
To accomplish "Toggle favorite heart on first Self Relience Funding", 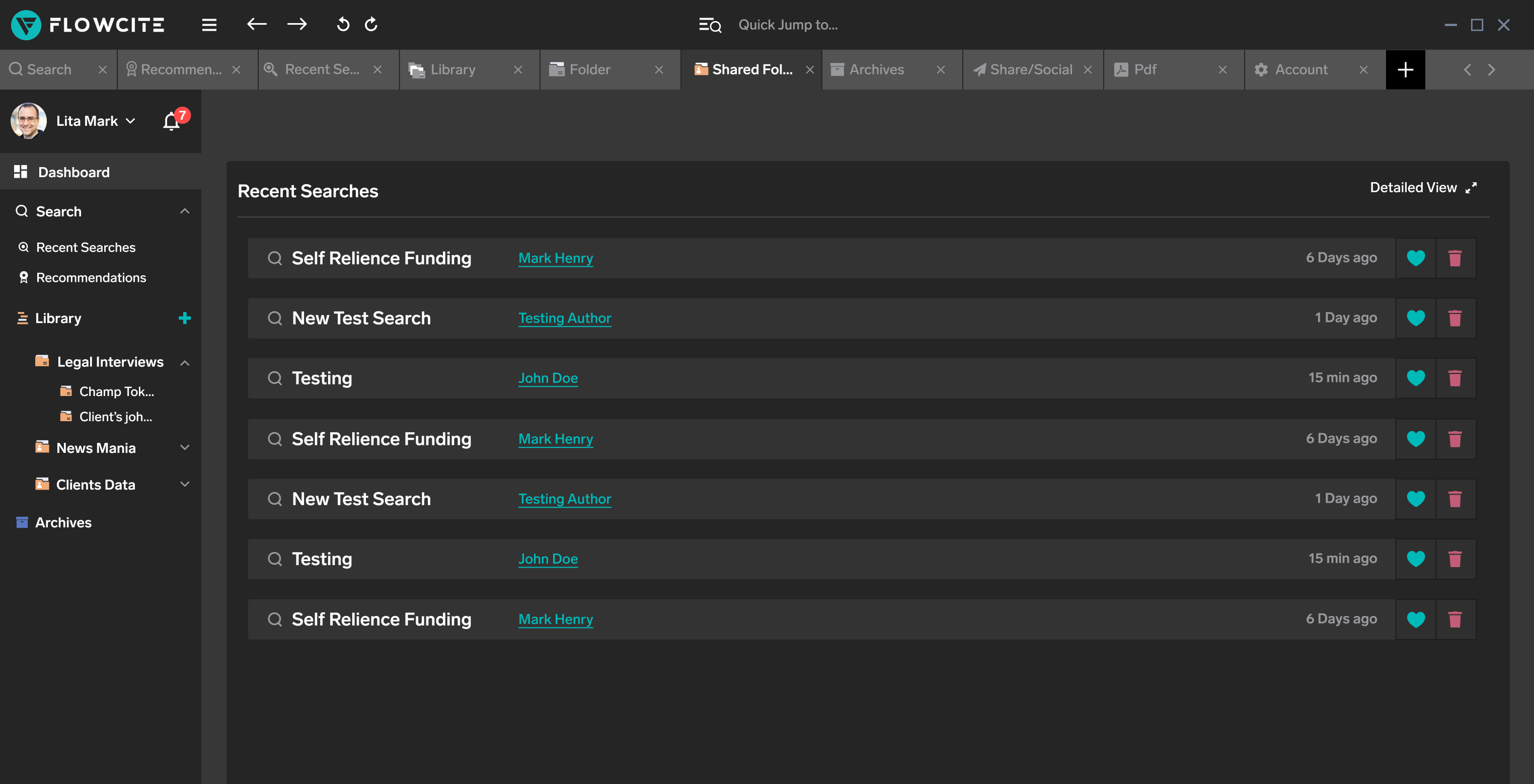I will 1416,258.
